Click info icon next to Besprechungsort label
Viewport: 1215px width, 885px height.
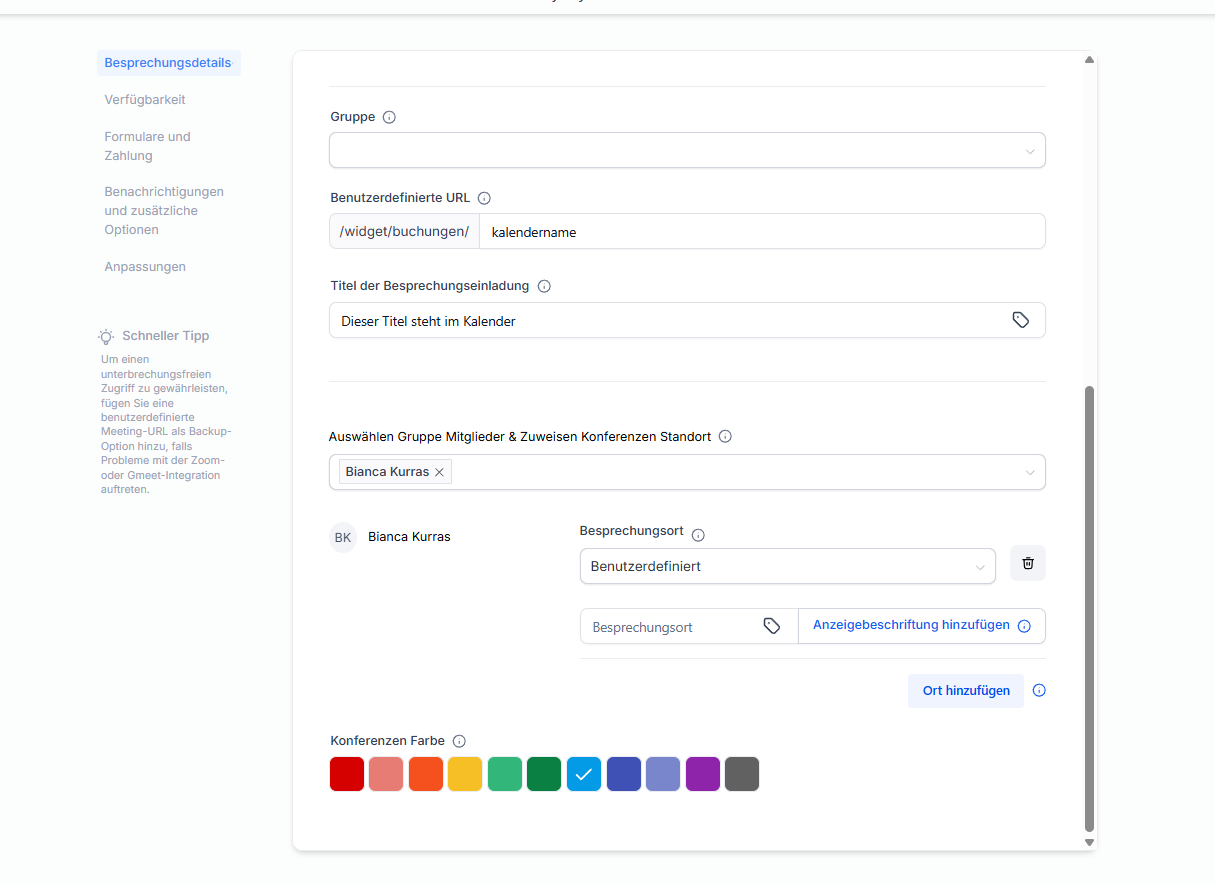coord(698,535)
